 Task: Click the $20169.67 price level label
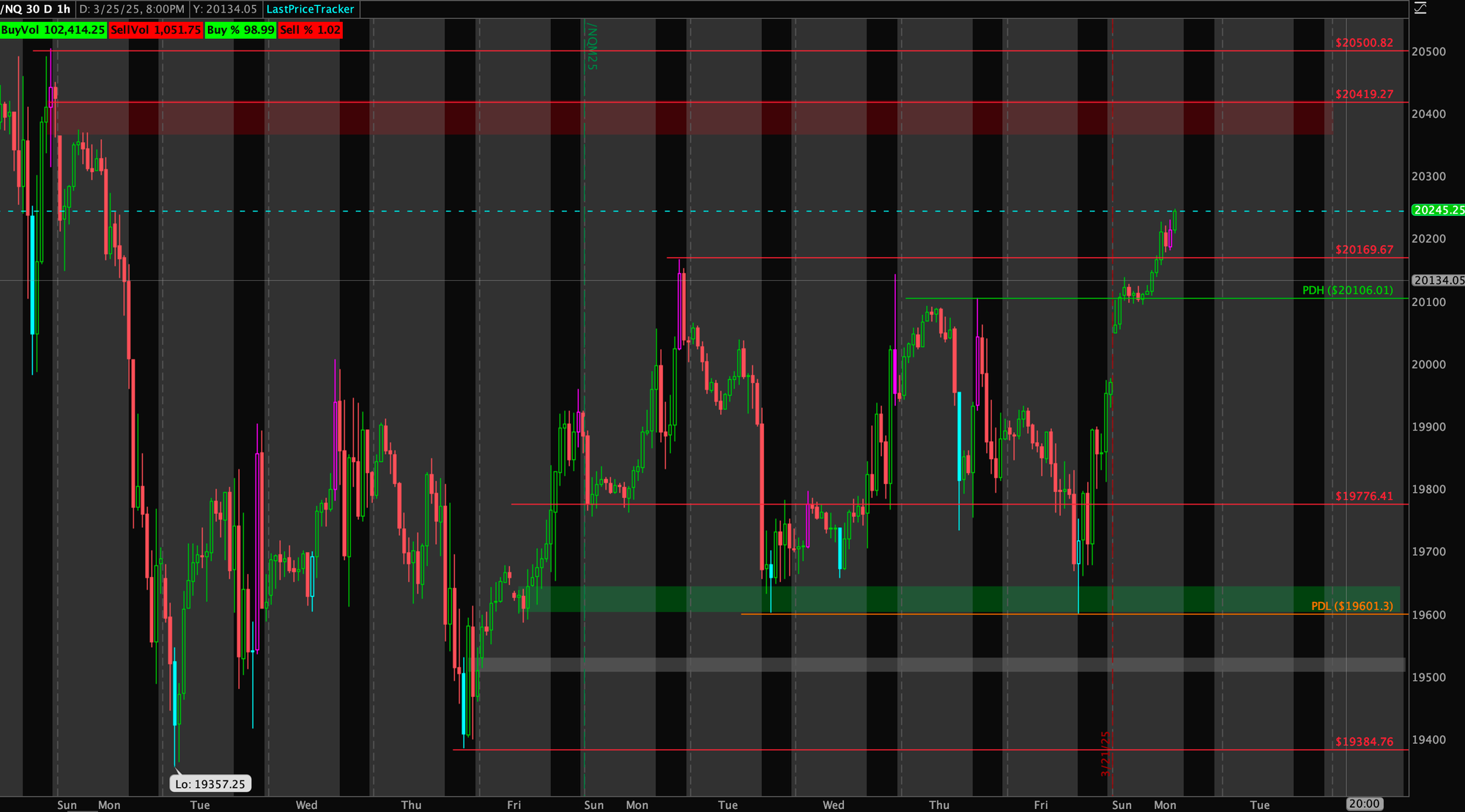(x=1364, y=250)
